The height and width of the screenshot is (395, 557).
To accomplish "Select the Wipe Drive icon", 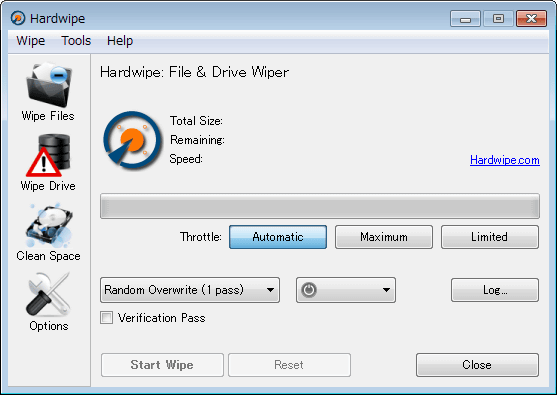I will click(x=48, y=155).
